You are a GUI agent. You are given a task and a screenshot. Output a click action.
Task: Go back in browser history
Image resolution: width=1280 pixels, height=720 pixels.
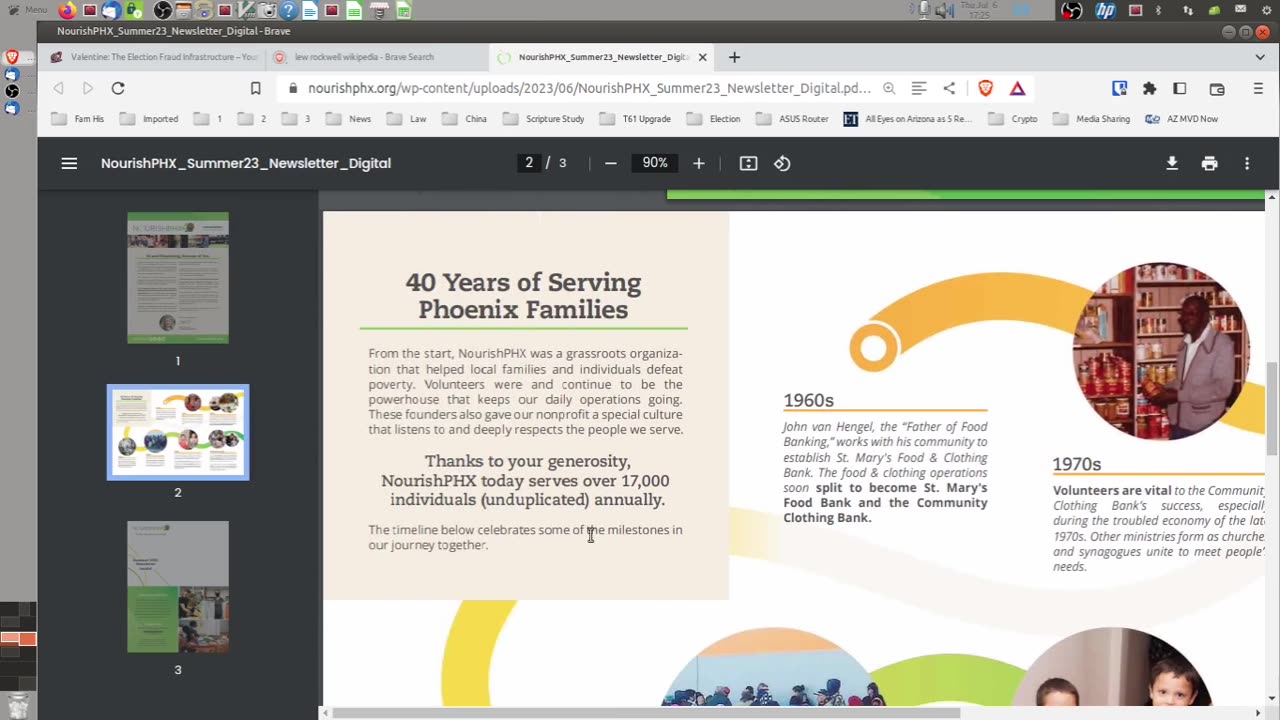pyautogui.click(x=58, y=88)
